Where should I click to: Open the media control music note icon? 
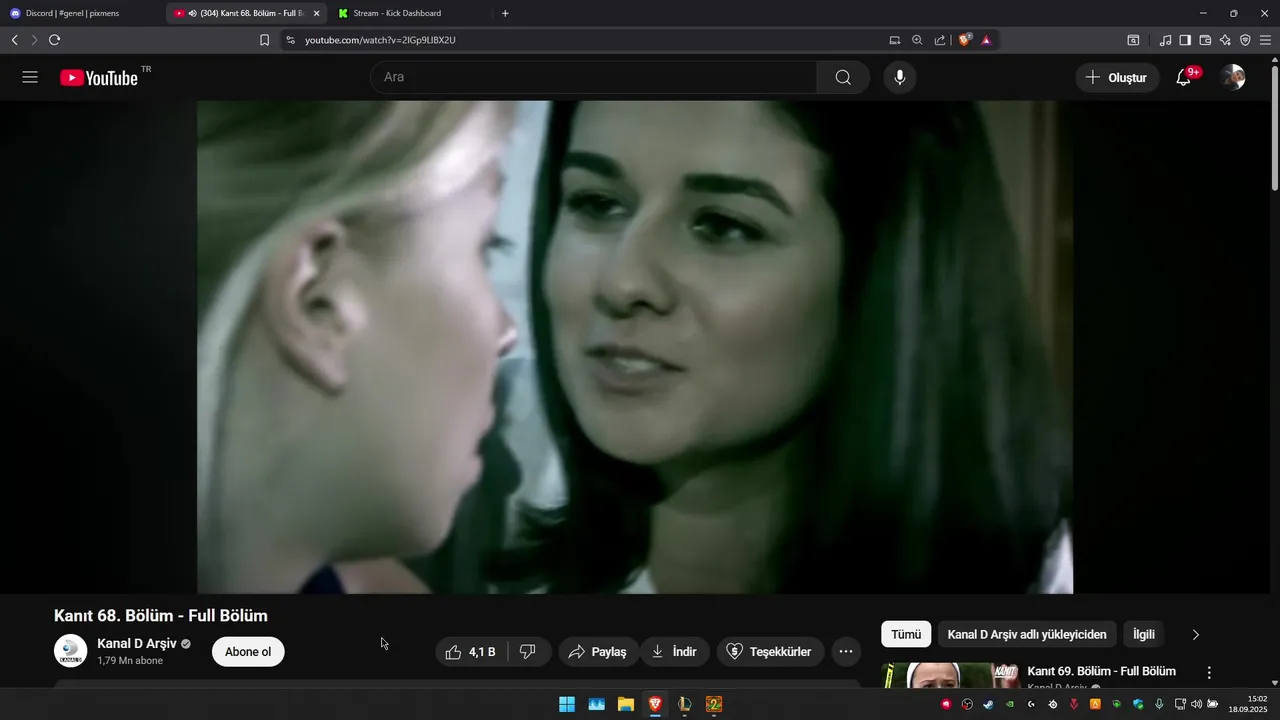click(x=1165, y=40)
